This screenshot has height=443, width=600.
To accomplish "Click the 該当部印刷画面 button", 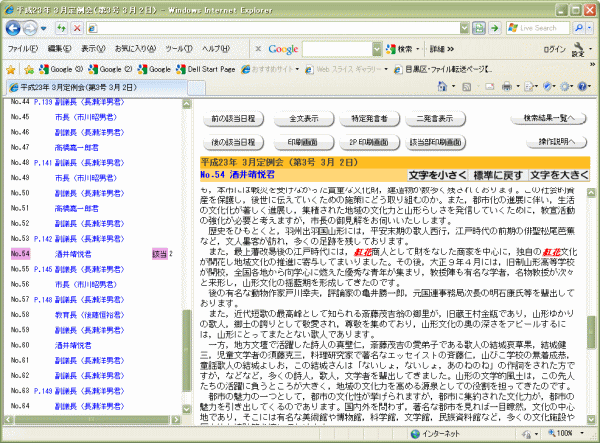I will point(435,142).
